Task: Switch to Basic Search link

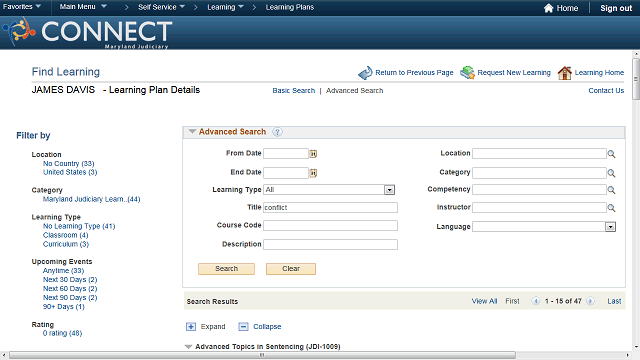Action: pos(294,91)
